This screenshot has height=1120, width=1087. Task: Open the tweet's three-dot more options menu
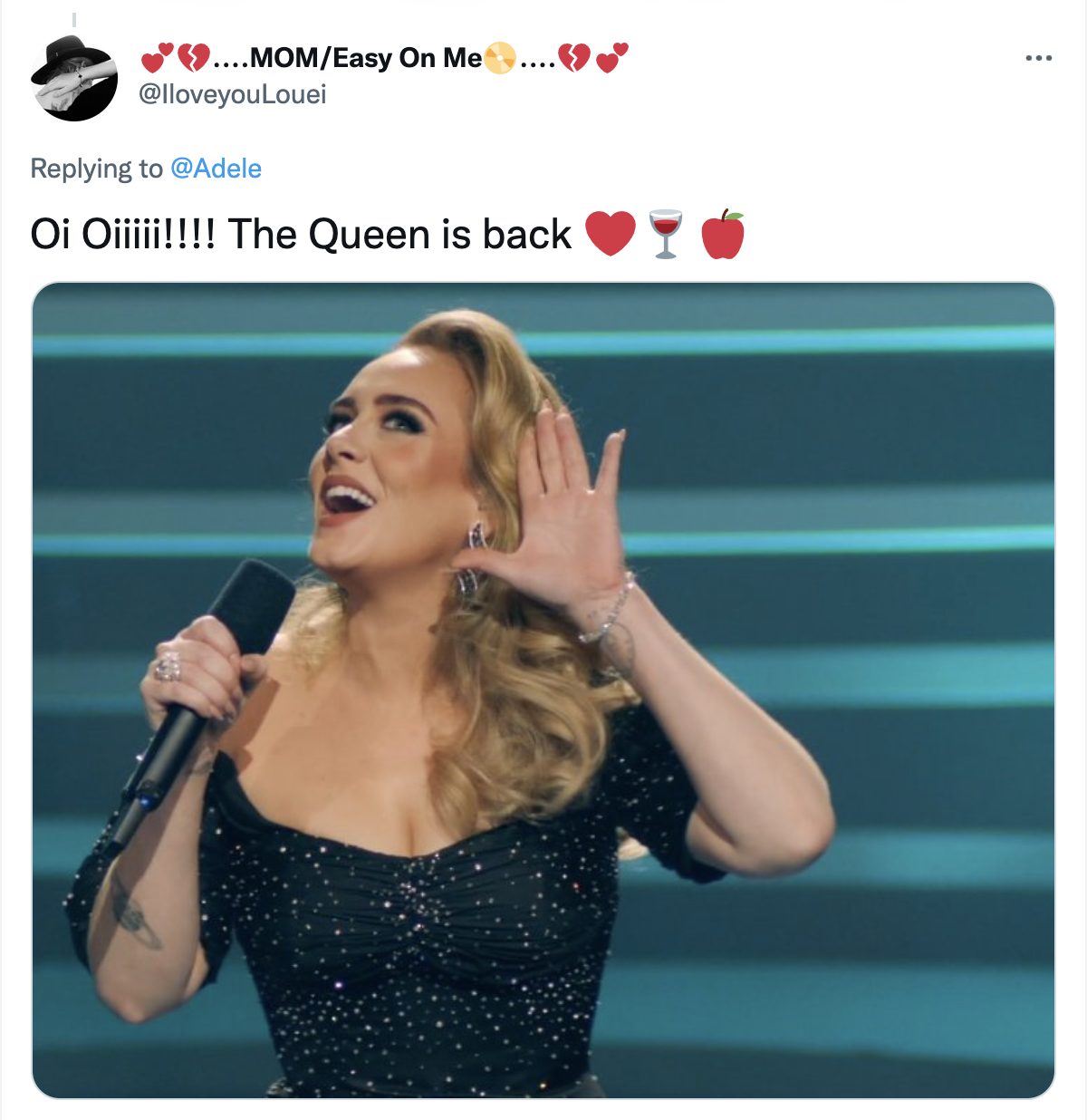tap(1038, 58)
